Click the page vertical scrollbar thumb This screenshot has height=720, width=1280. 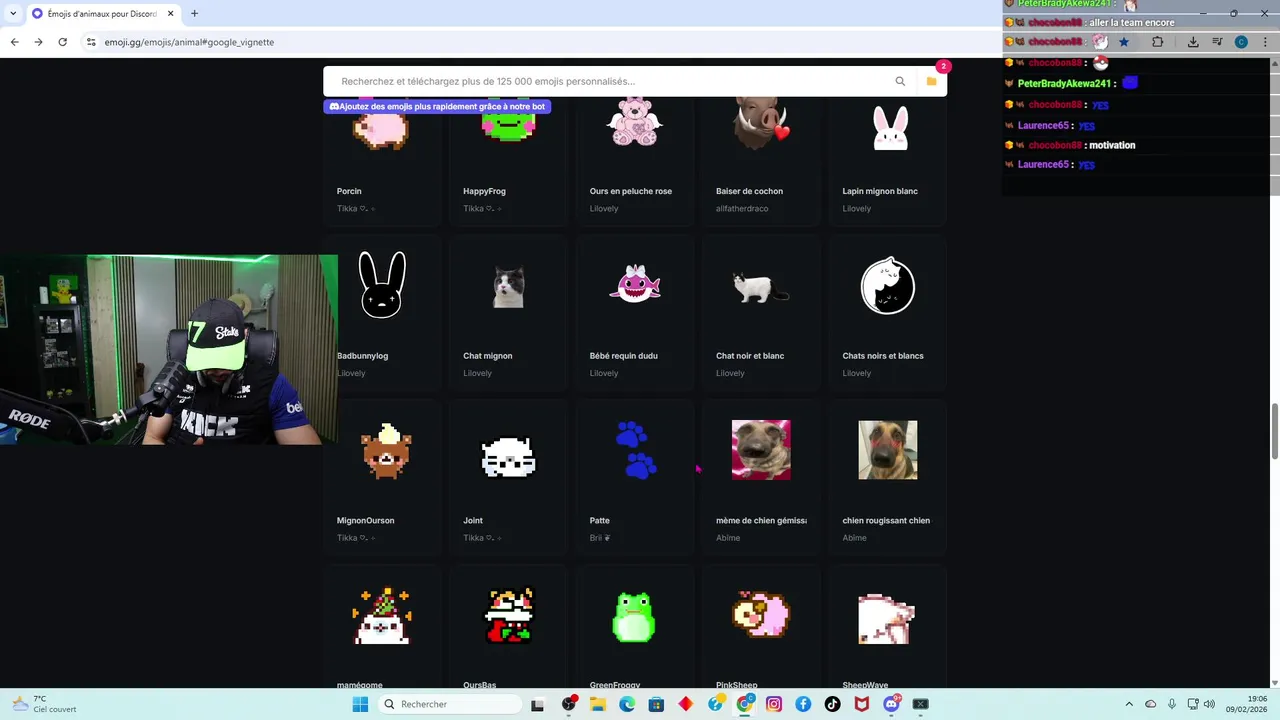pyautogui.click(x=1274, y=430)
